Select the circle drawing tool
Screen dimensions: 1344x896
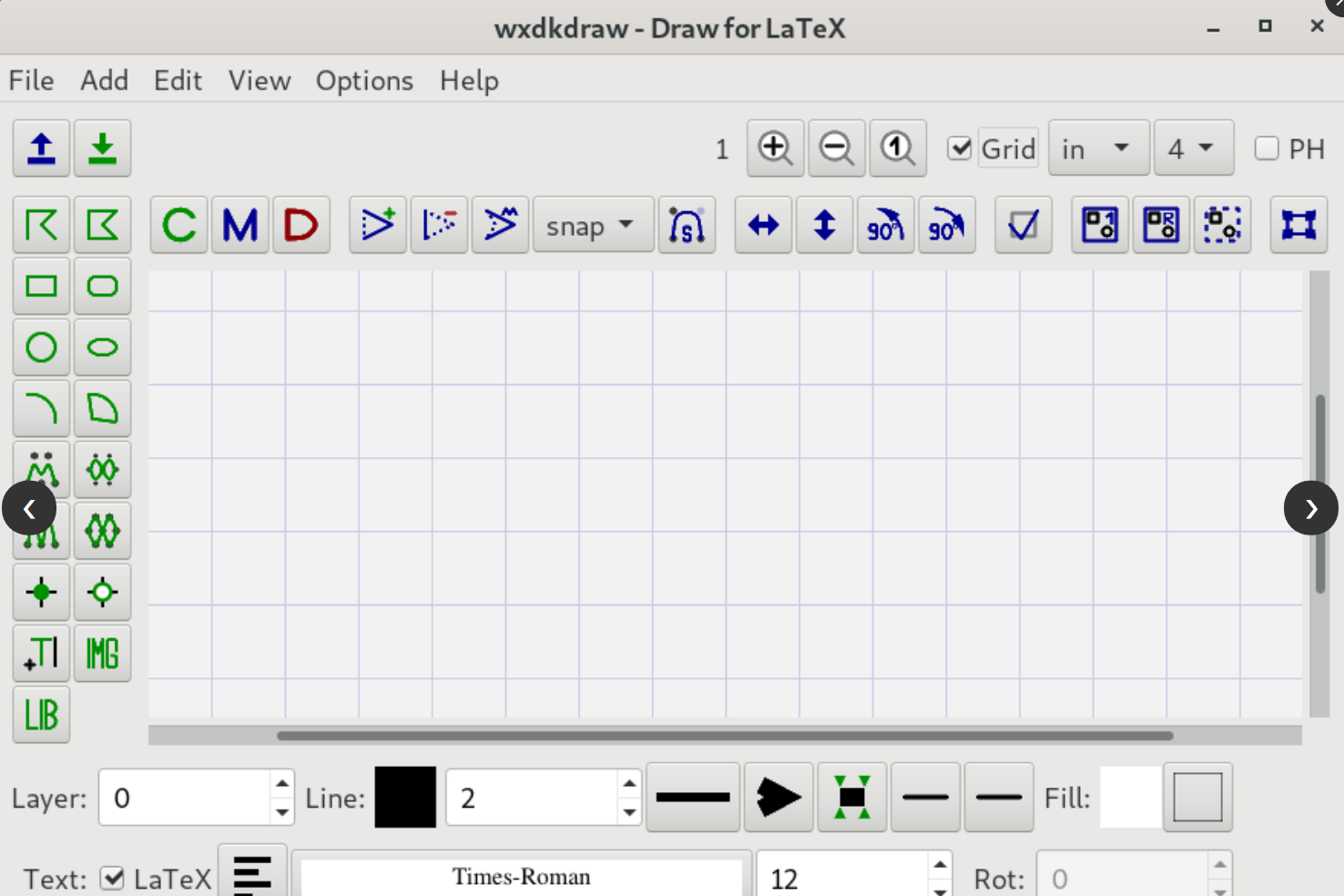41,347
